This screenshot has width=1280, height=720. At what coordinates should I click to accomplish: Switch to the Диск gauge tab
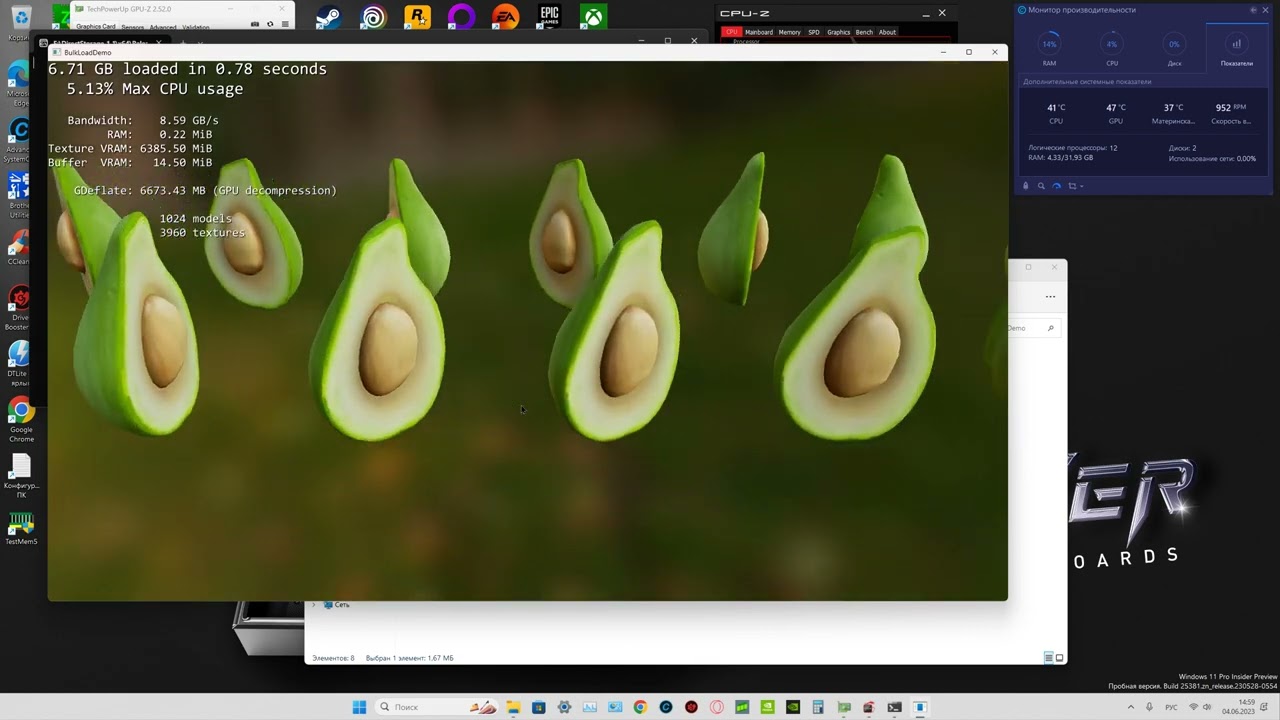click(1174, 49)
